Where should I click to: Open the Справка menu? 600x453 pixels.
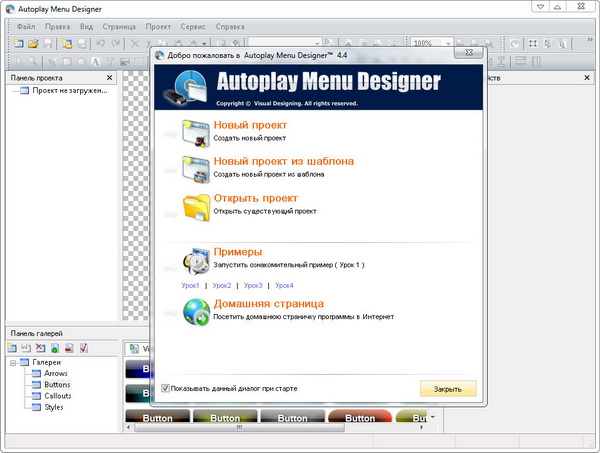(x=230, y=26)
